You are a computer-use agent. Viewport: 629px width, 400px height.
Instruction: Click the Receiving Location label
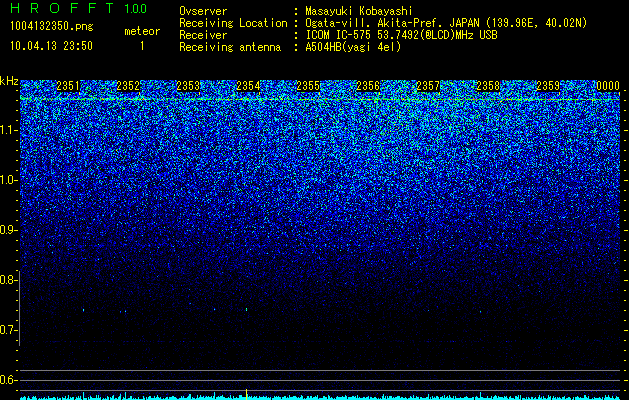tap(233, 23)
